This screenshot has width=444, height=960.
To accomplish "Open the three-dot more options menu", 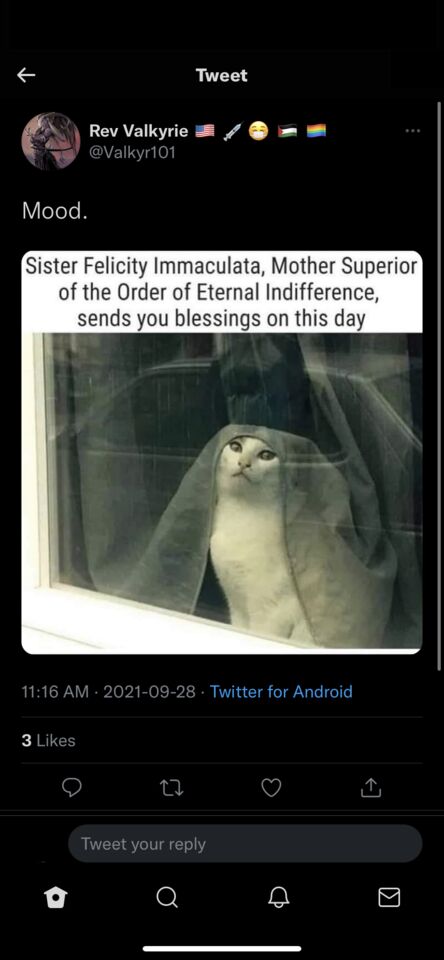I will 413,130.
